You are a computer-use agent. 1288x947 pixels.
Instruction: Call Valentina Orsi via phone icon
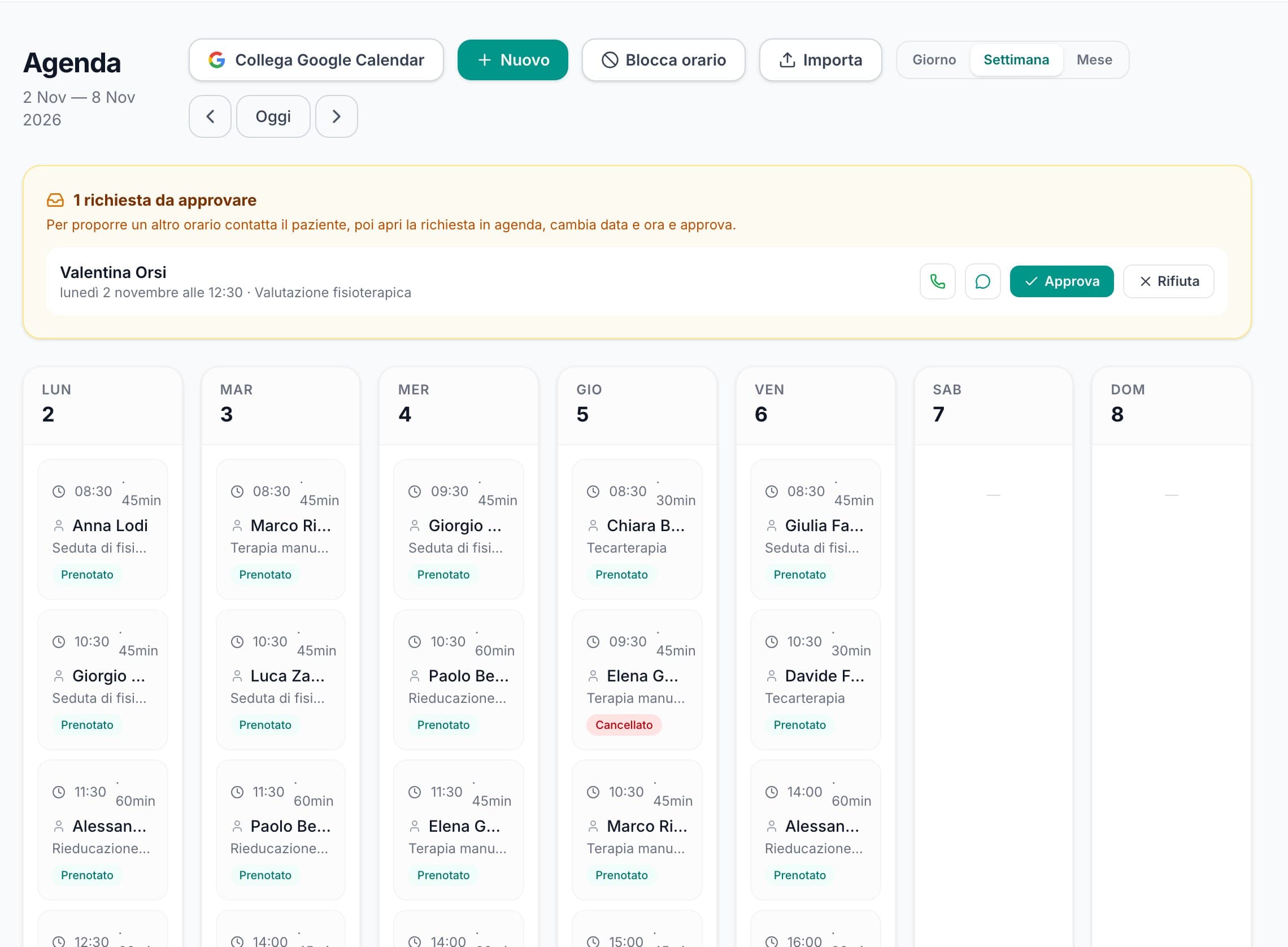pos(937,281)
